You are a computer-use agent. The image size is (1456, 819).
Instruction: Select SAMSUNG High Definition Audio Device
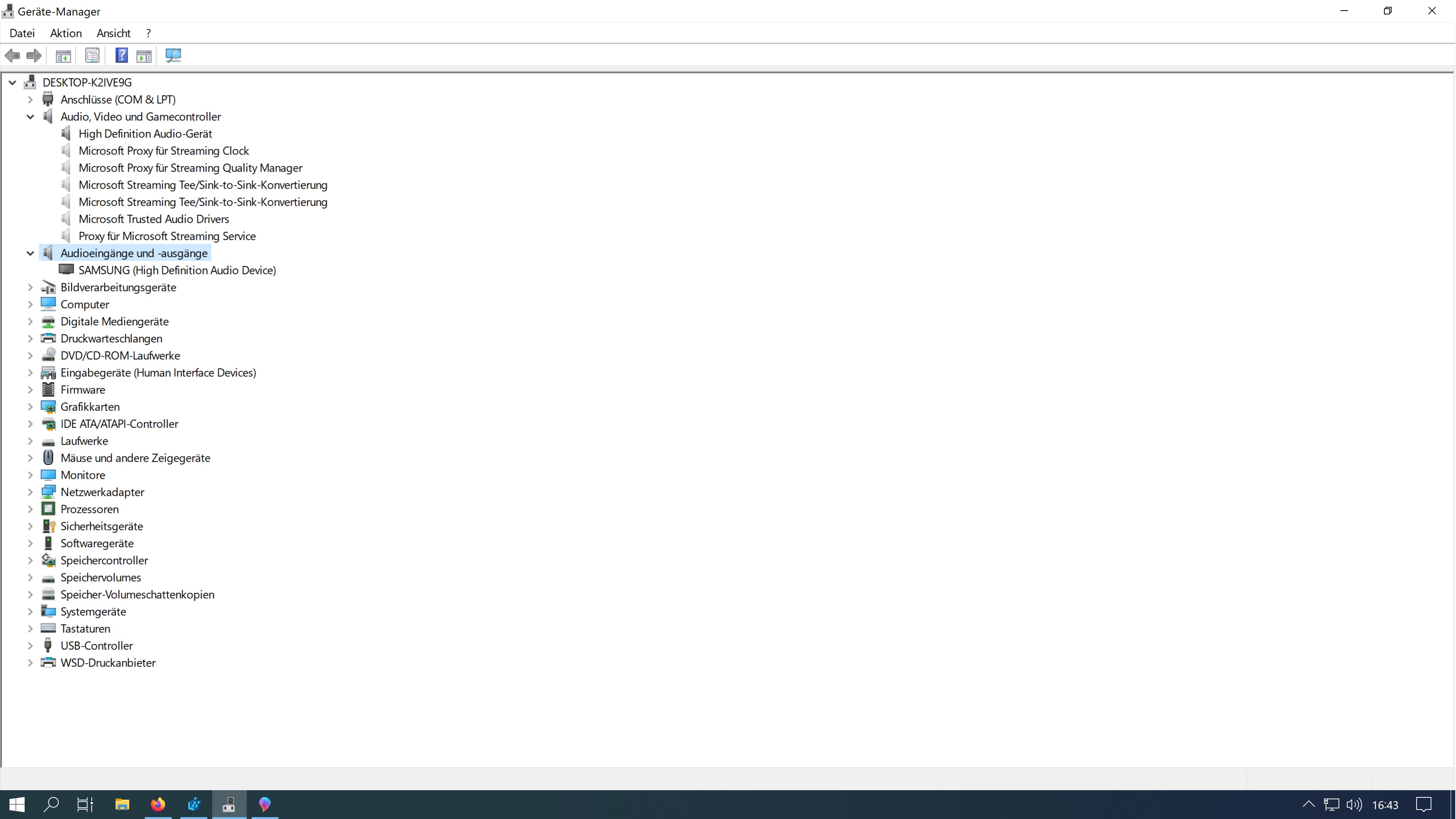pyautogui.click(x=177, y=270)
